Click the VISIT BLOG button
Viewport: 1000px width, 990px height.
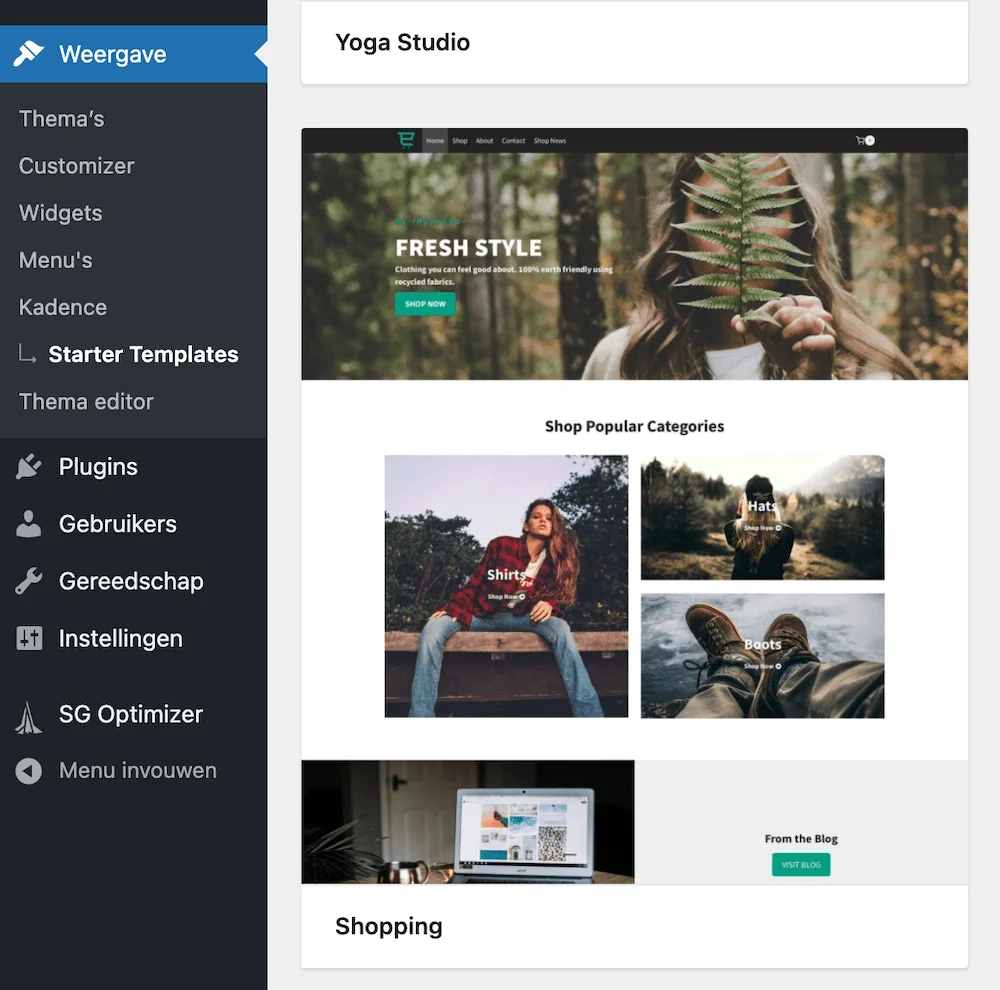pos(800,864)
